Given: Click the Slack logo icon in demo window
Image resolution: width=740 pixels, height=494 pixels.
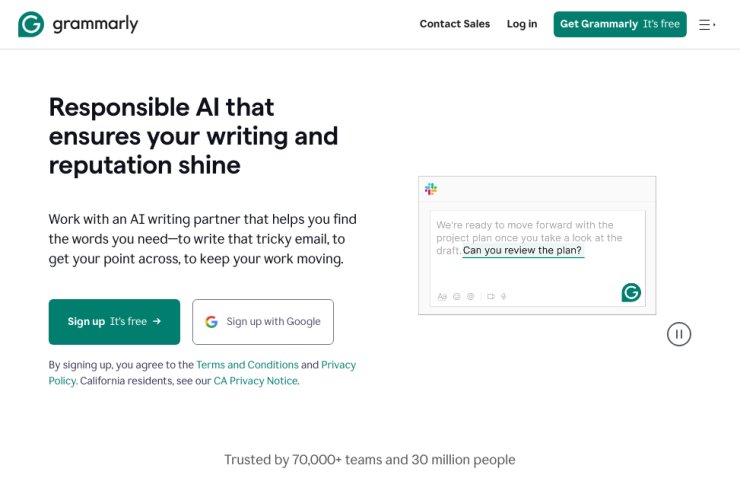Looking at the screenshot, I should (431, 189).
